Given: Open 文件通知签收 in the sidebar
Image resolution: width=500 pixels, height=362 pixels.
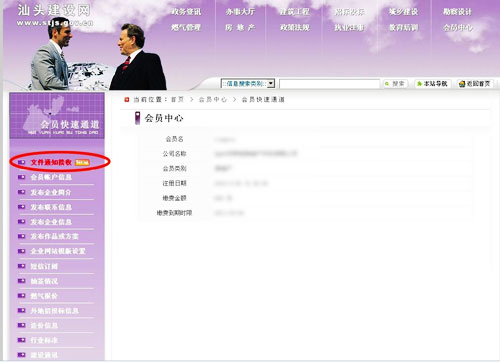Looking at the screenshot, I should (51, 162).
